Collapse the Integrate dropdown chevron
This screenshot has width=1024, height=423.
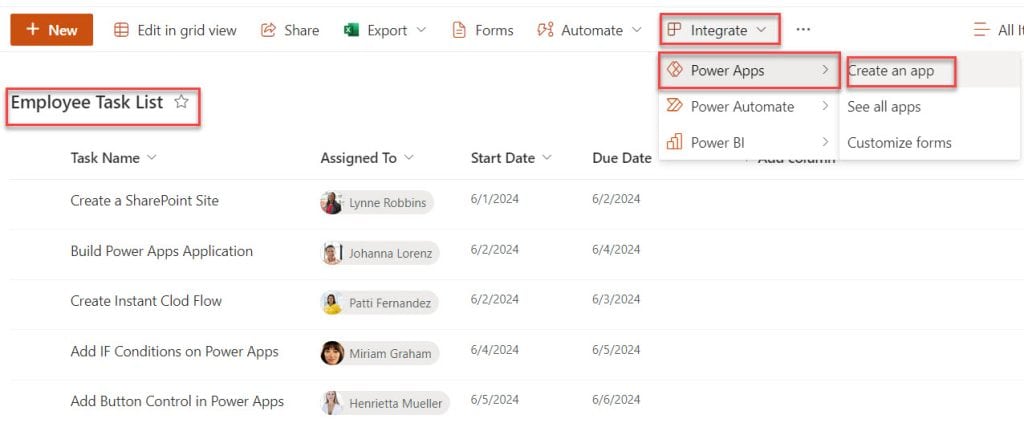coord(761,30)
